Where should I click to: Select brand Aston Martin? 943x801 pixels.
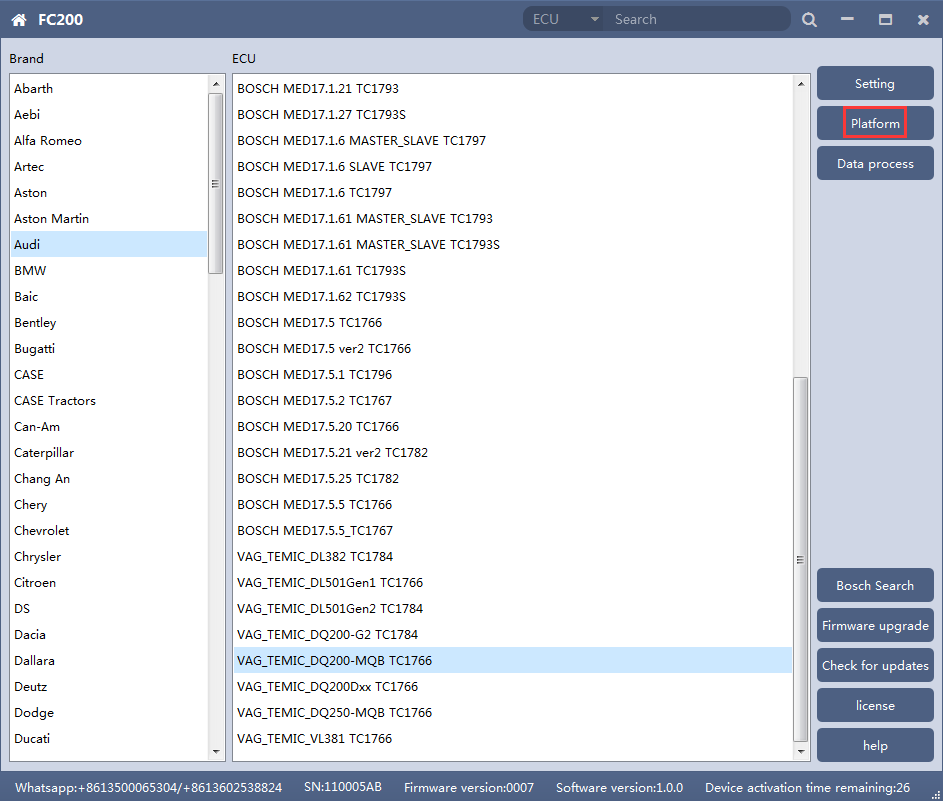(109, 218)
